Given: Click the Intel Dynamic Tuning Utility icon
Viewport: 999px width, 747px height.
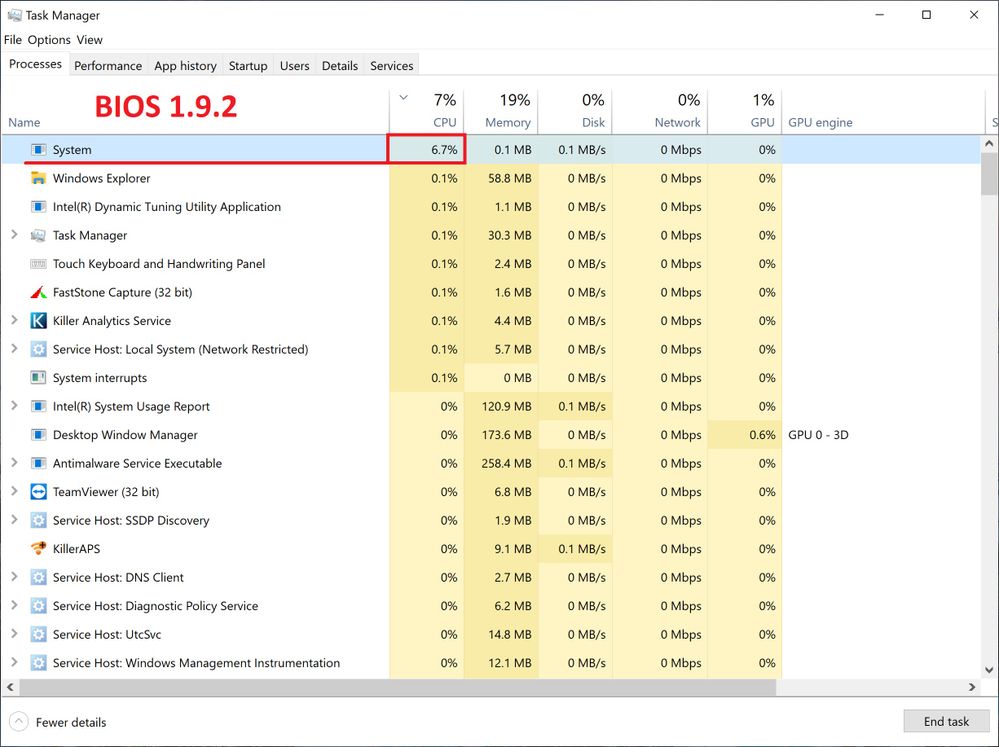Looking at the screenshot, I should (38, 207).
